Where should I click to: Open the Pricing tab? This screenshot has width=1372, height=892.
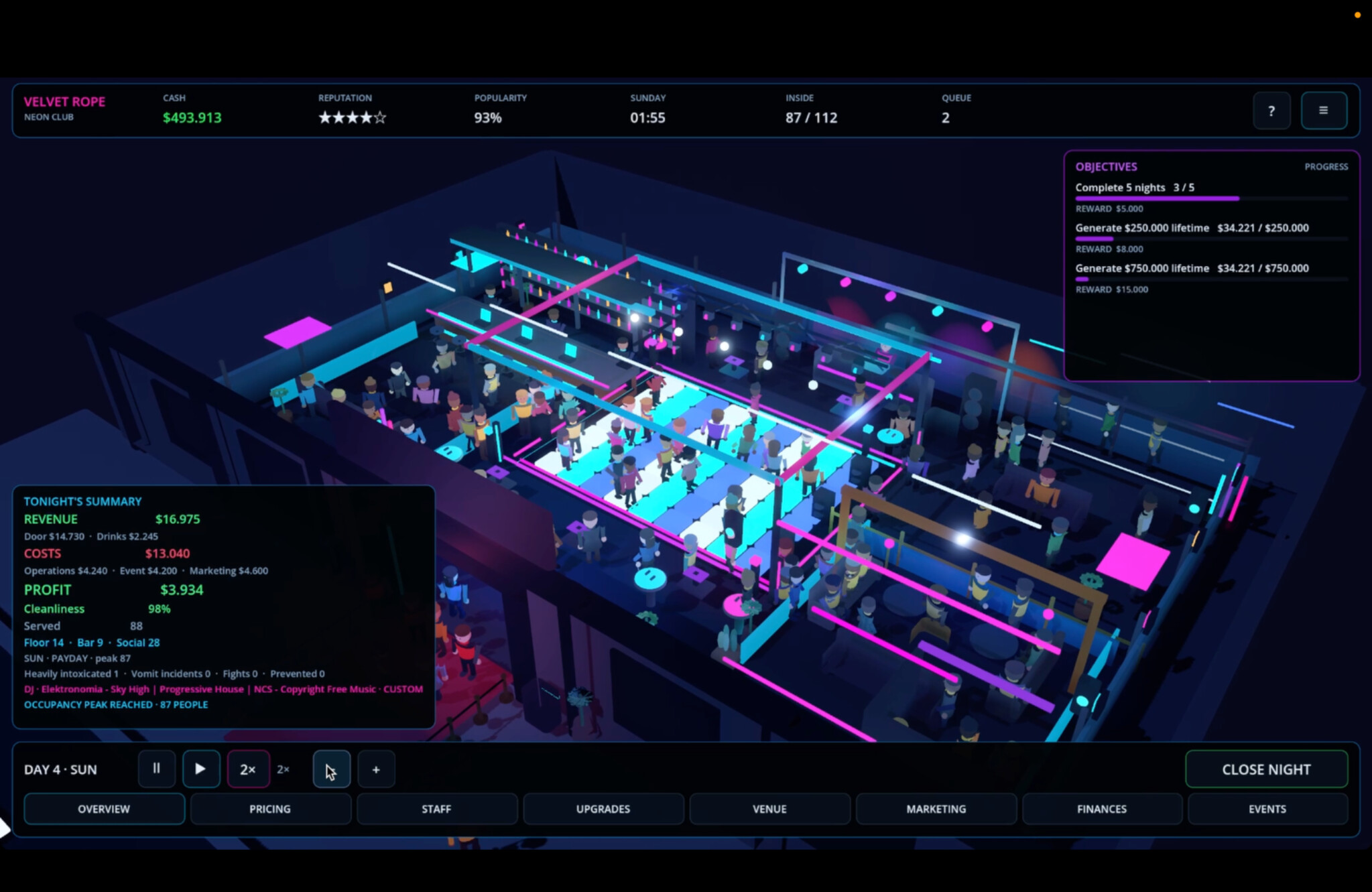pos(270,809)
